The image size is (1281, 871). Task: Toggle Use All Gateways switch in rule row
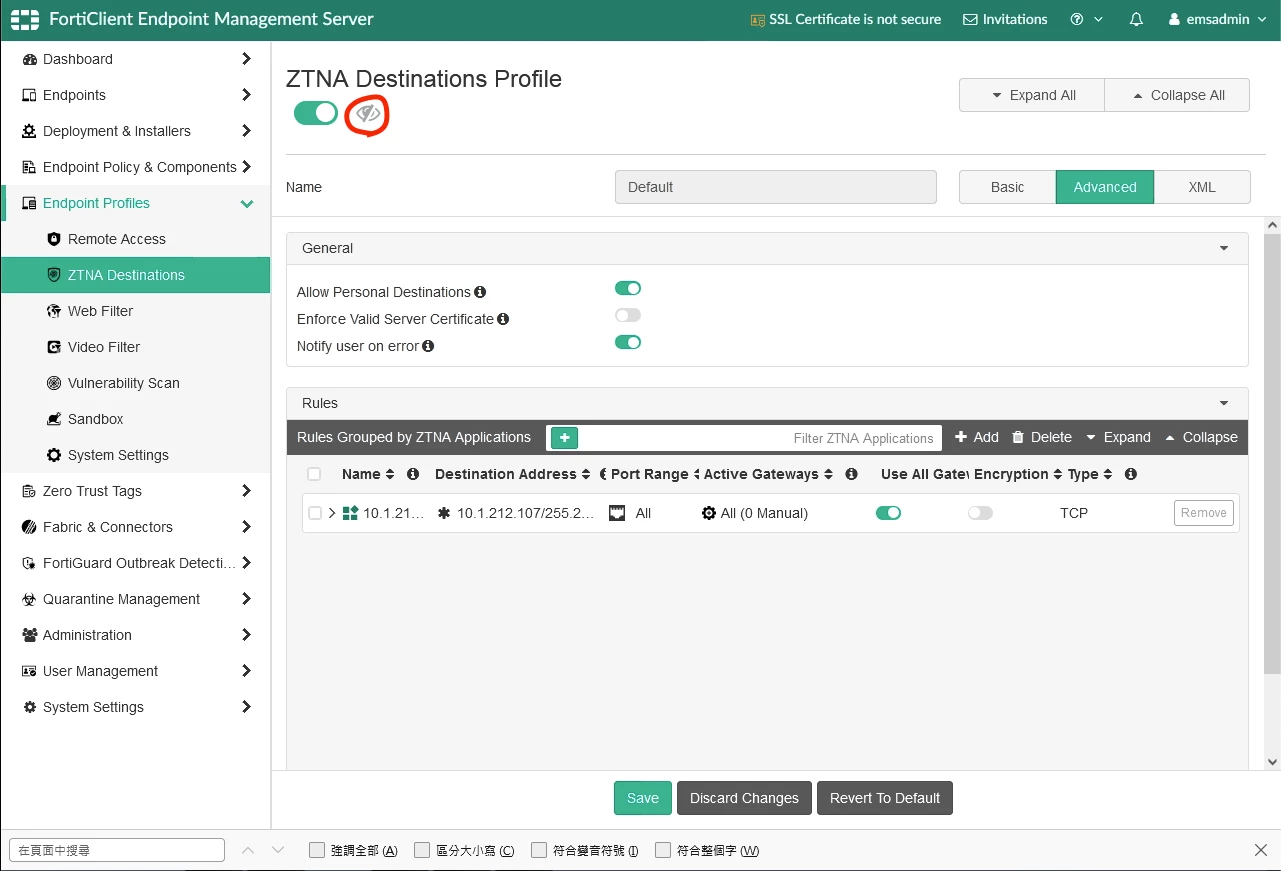[x=888, y=513]
